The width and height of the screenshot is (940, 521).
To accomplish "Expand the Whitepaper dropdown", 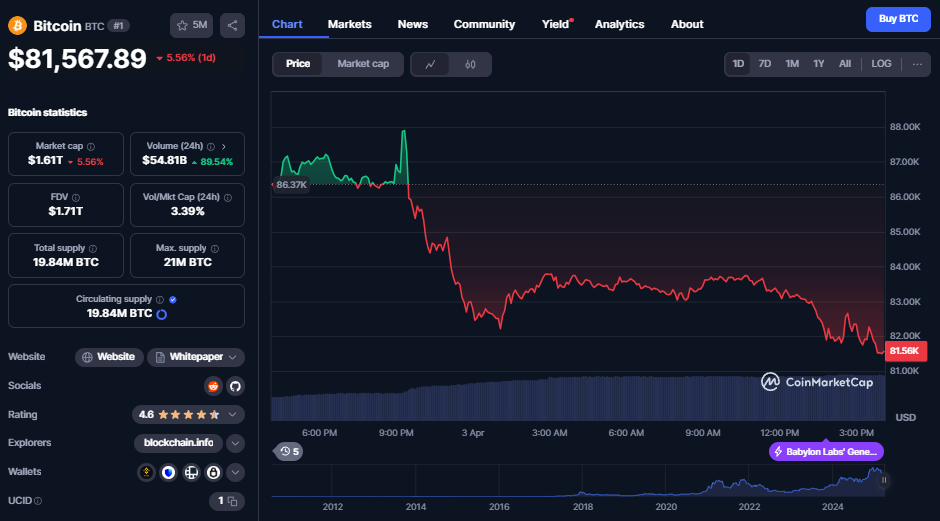I will point(195,357).
